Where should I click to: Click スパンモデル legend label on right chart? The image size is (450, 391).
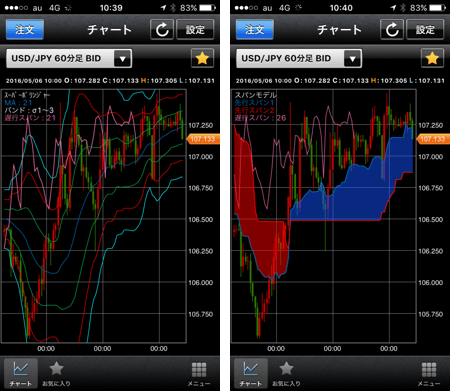pyautogui.click(x=256, y=95)
